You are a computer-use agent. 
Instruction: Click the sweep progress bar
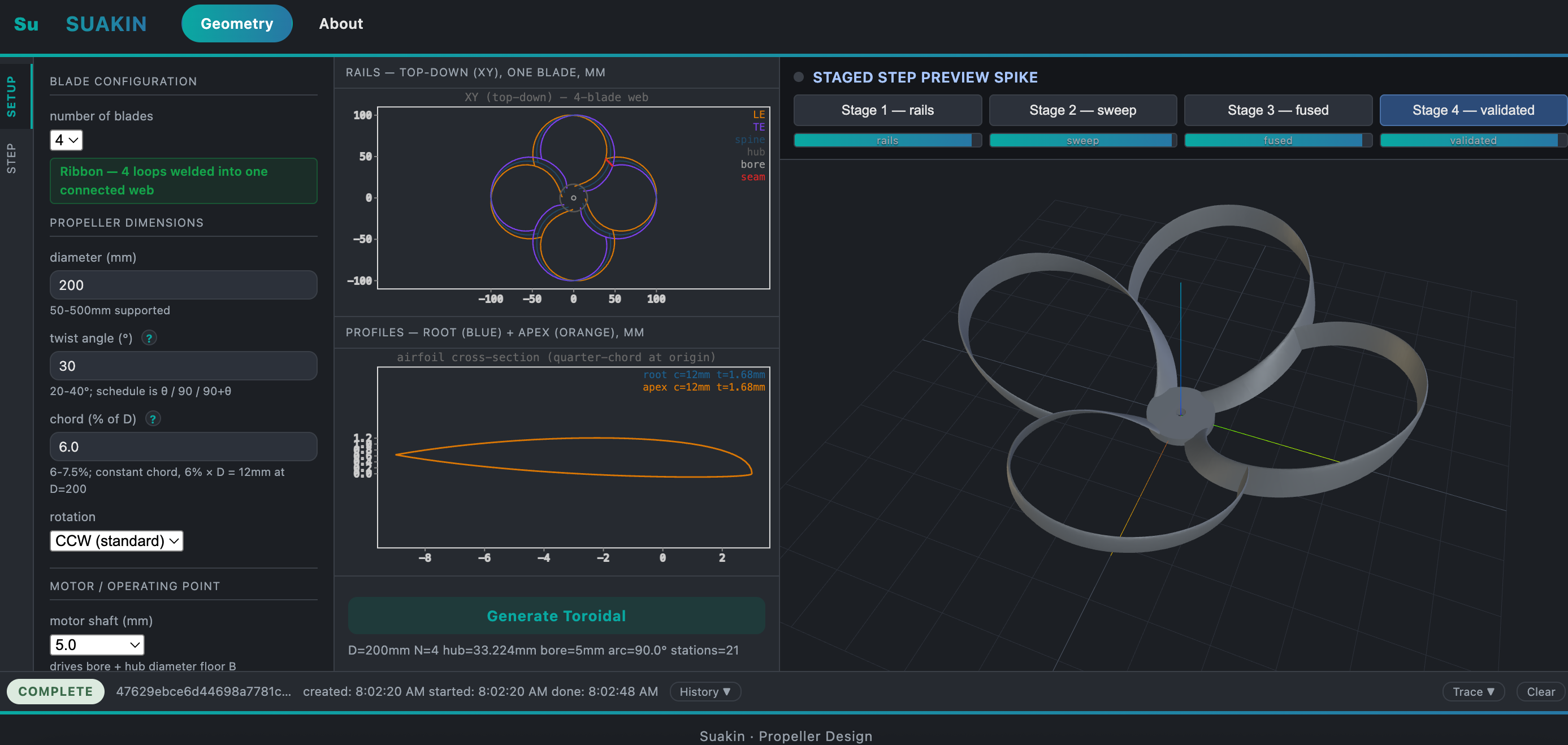pyautogui.click(x=1082, y=141)
